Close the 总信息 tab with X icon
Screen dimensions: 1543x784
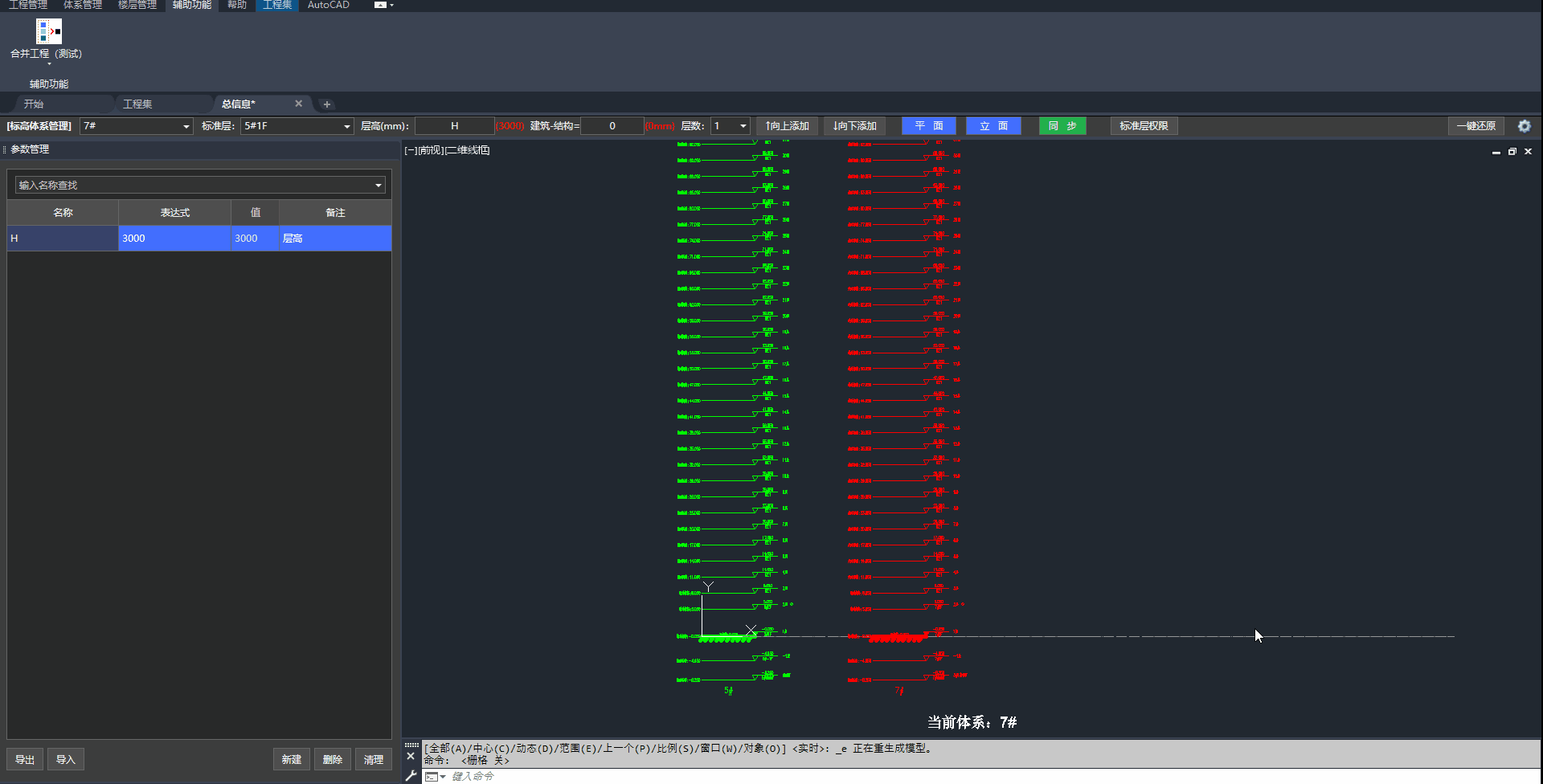pos(299,104)
